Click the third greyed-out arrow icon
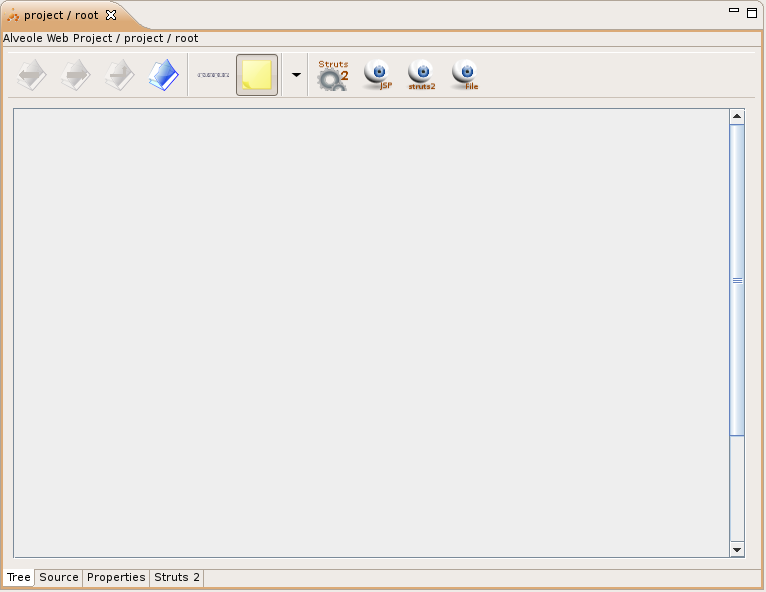766x592 pixels. click(x=120, y=76)
